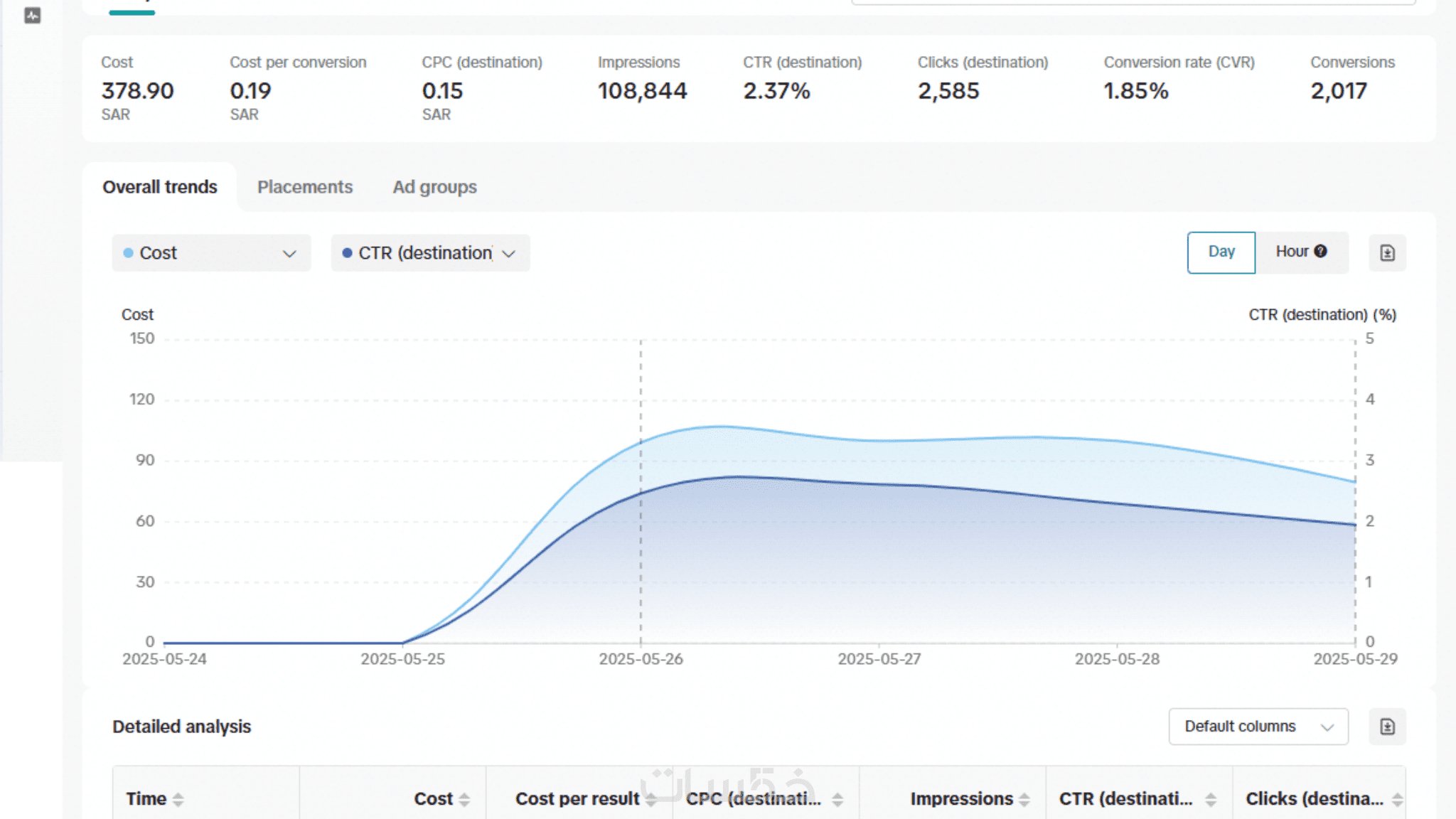Click the Cost per result column header

point(577,799)
